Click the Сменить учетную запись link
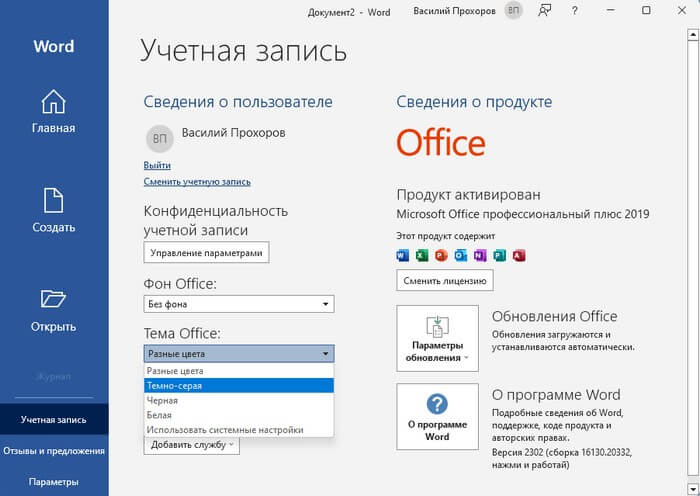The width and height of the screenshot is (700, 496). tap(197, 182)
